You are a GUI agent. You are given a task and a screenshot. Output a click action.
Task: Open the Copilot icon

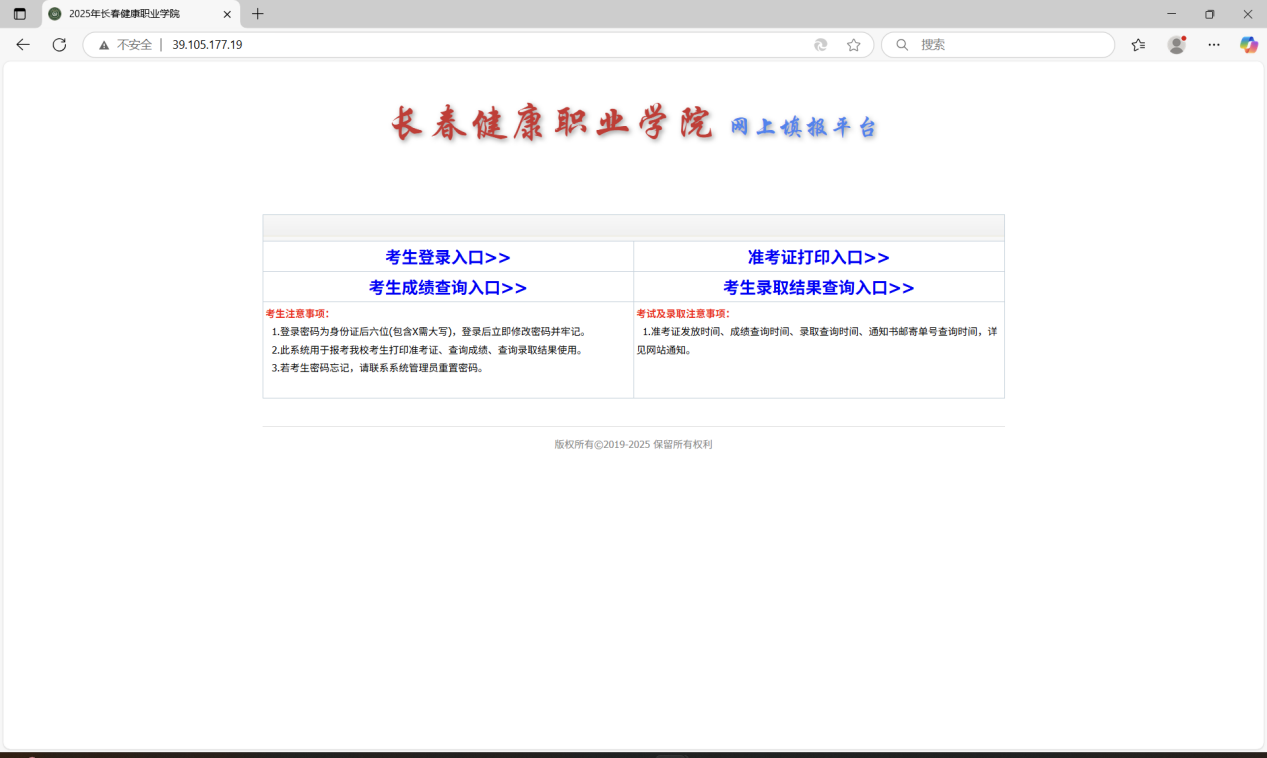(1249, 45)
